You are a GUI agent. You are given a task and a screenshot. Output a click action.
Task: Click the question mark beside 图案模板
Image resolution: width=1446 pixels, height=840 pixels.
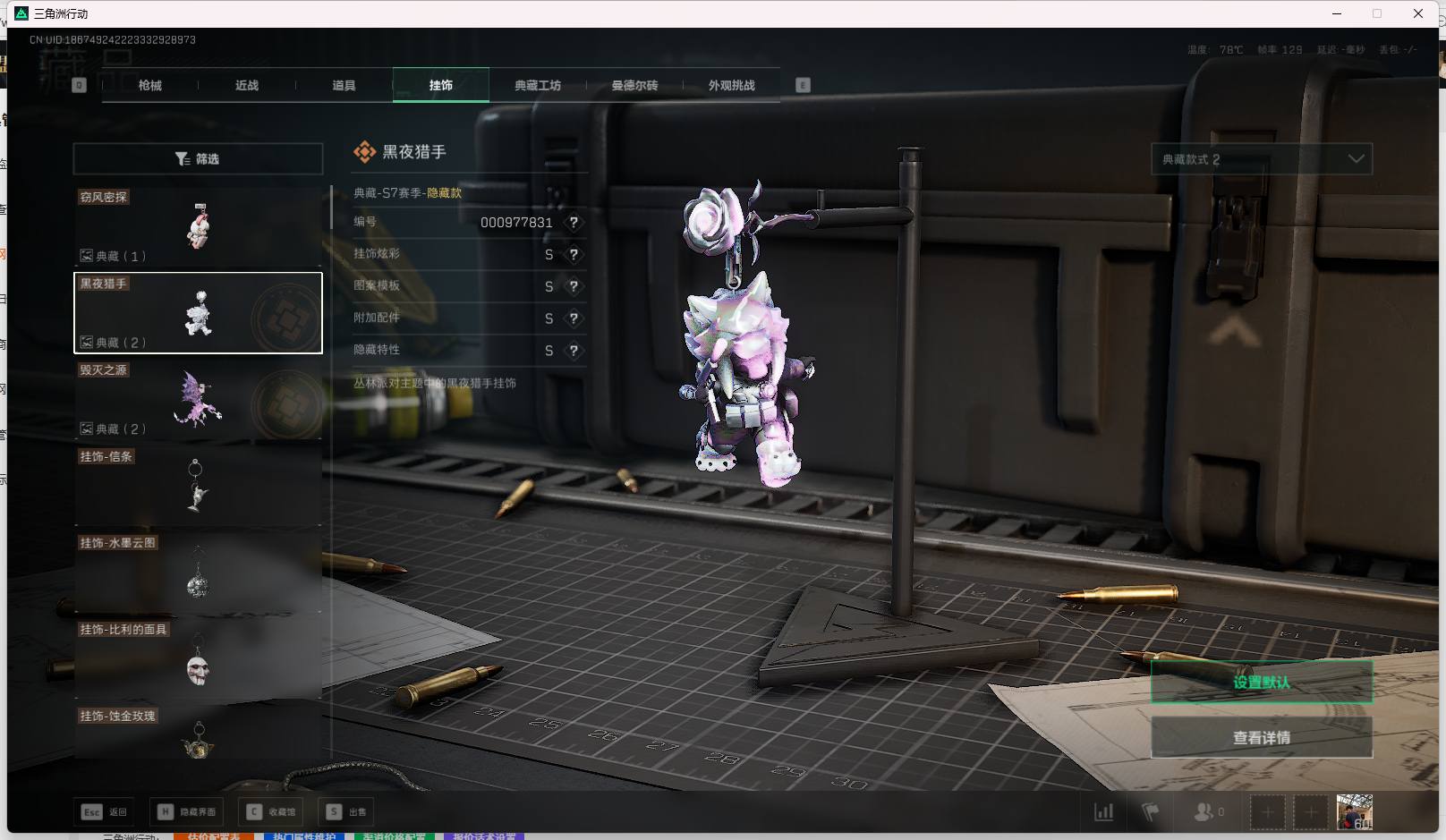[x=574, y=287]
